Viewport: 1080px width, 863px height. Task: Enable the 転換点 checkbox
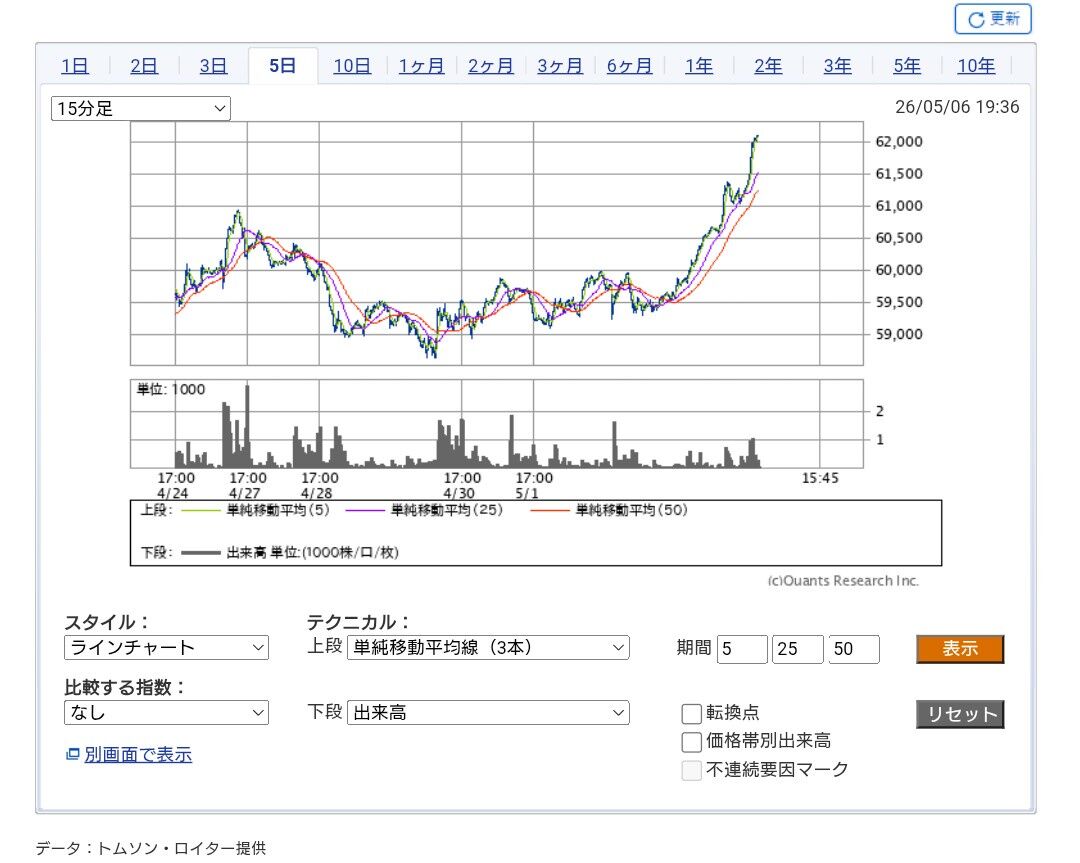click(691, 713)
